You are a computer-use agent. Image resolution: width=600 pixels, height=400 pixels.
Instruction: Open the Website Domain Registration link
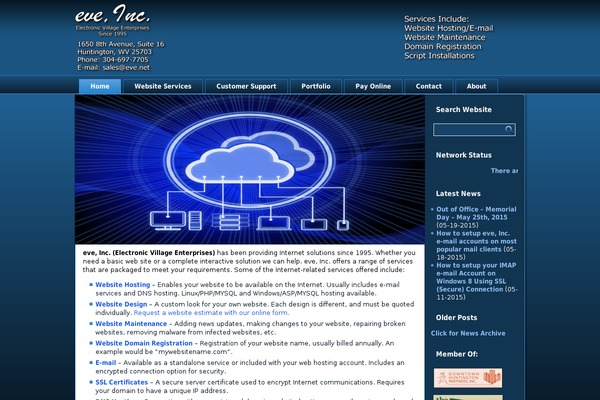point(144,343)
